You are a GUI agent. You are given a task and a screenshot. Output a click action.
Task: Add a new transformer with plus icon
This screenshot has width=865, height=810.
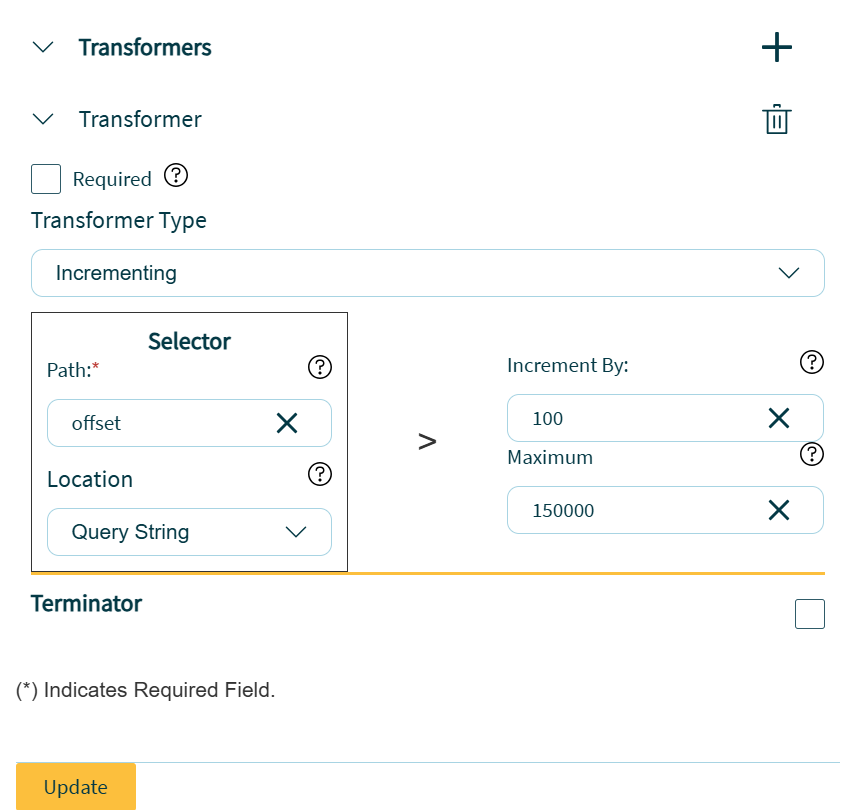click(777, 47)
